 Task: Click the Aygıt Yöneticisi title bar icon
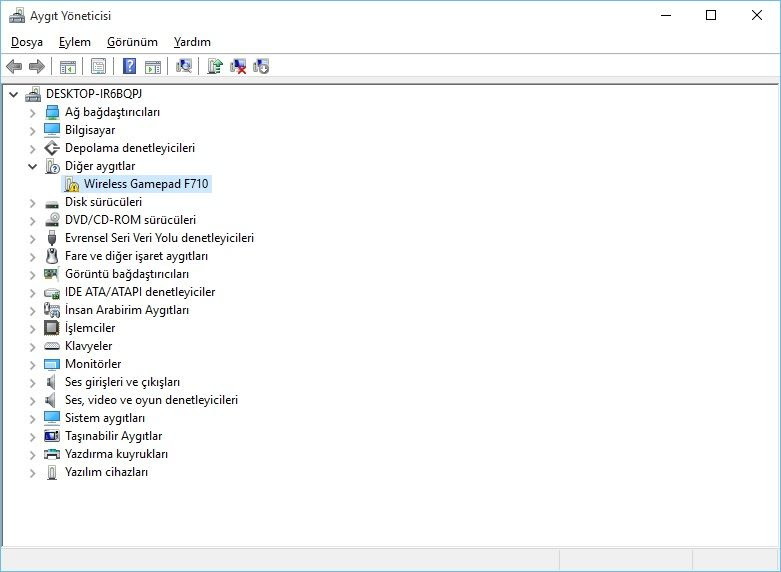(x=17, y=16)
